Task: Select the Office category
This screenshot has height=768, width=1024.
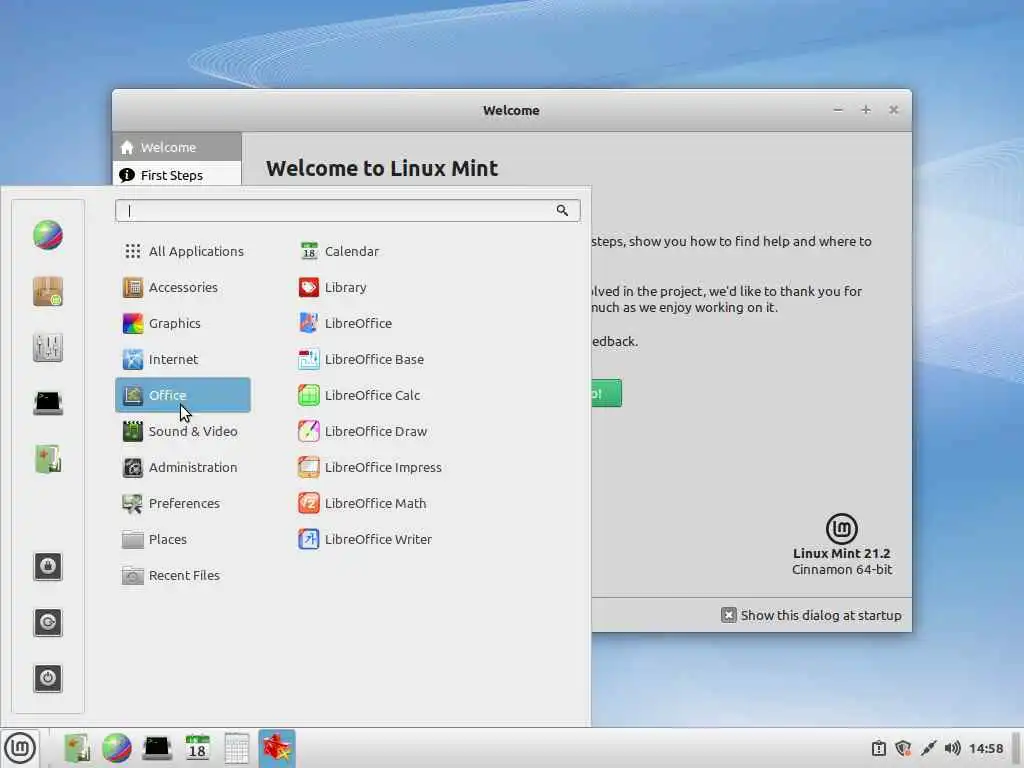Action: pos(183,395)
